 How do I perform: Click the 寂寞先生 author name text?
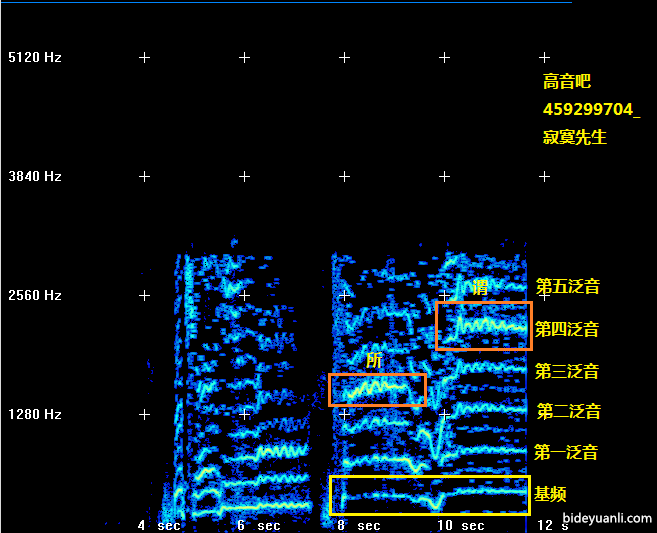pyautogui.click(x=575, y=137)
